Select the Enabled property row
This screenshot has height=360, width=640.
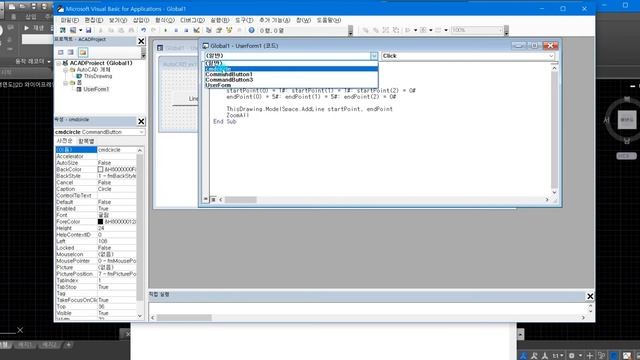[x=96, y=209]
